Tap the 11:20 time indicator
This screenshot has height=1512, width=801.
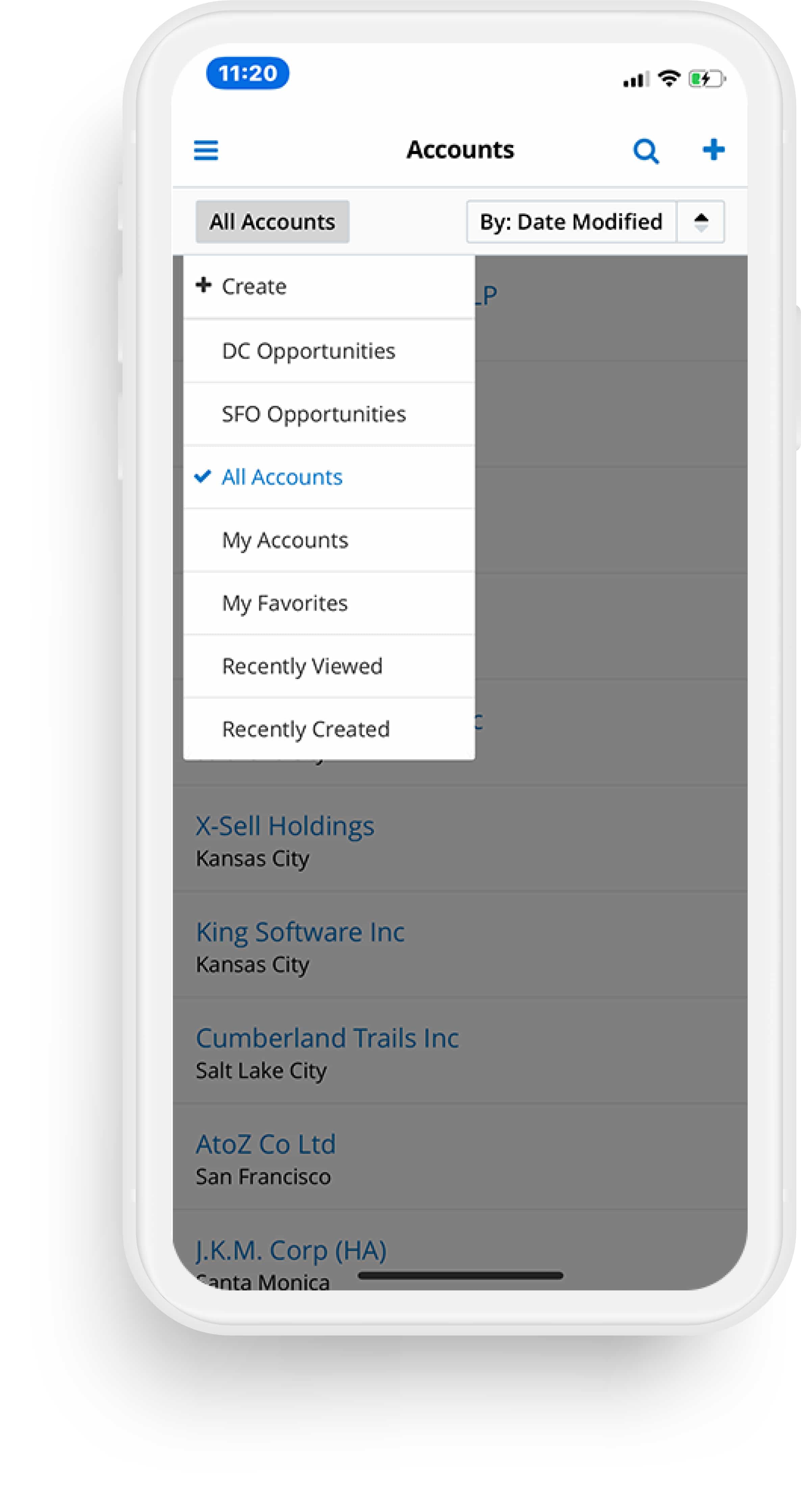248,73
